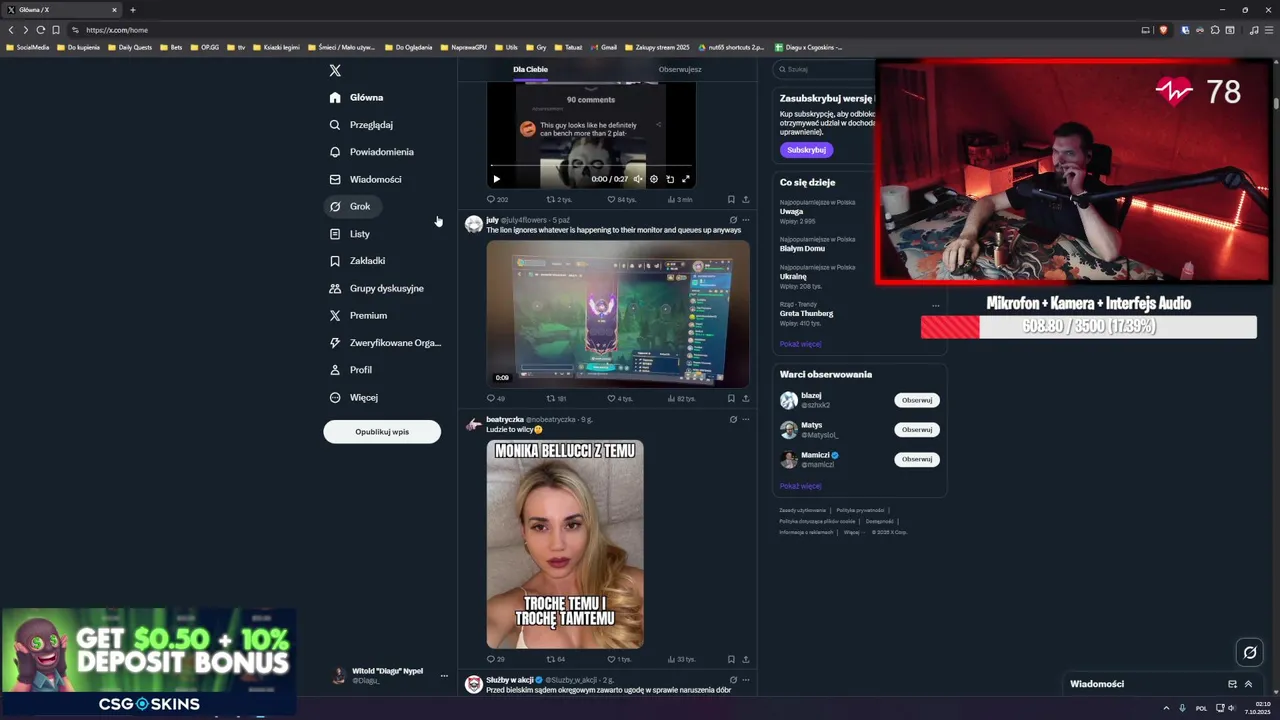
Task: Open Profil page
Action: 351,370
